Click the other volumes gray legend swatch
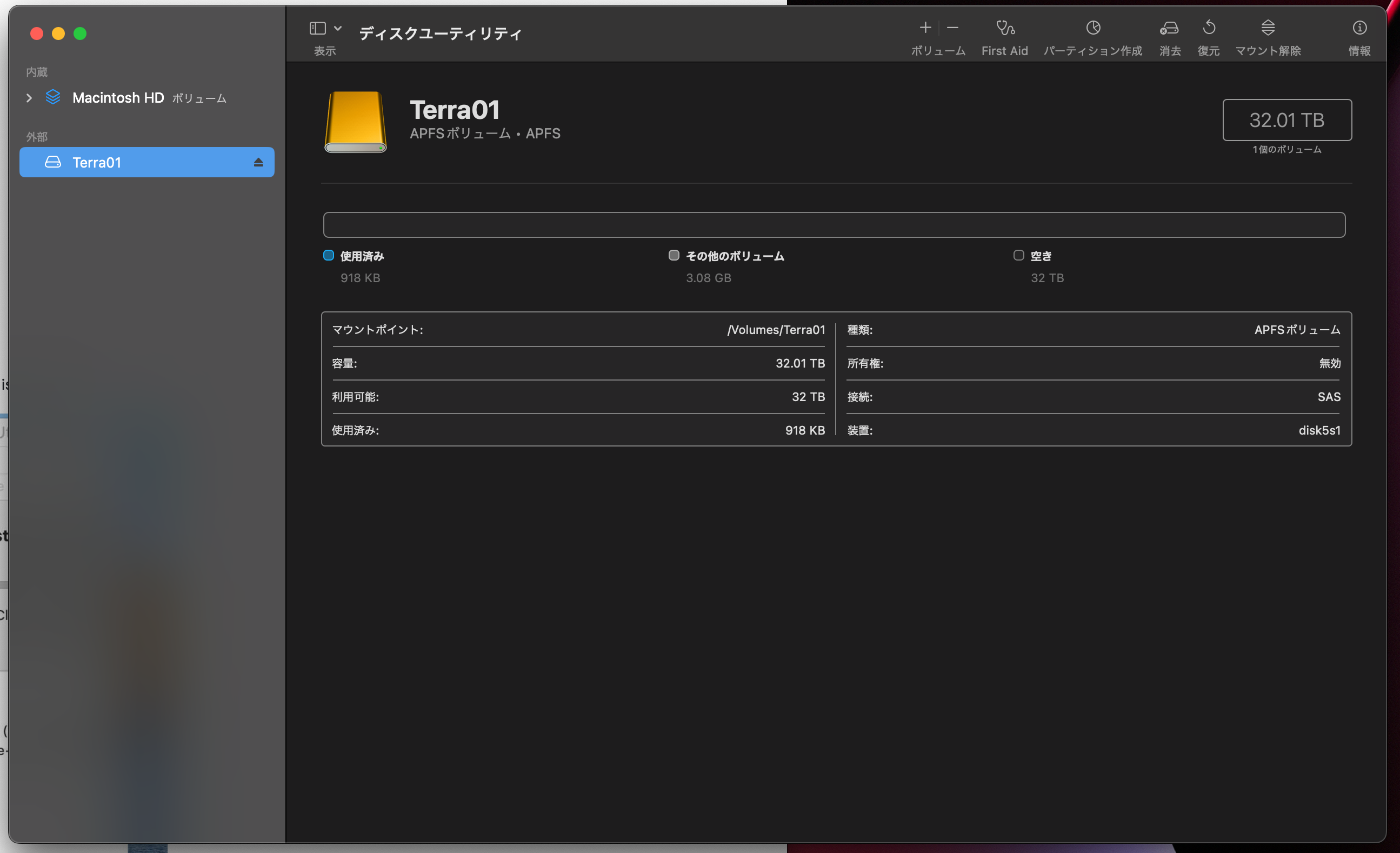This screenshot has width=1400, height=853. (x=674, y=255)
